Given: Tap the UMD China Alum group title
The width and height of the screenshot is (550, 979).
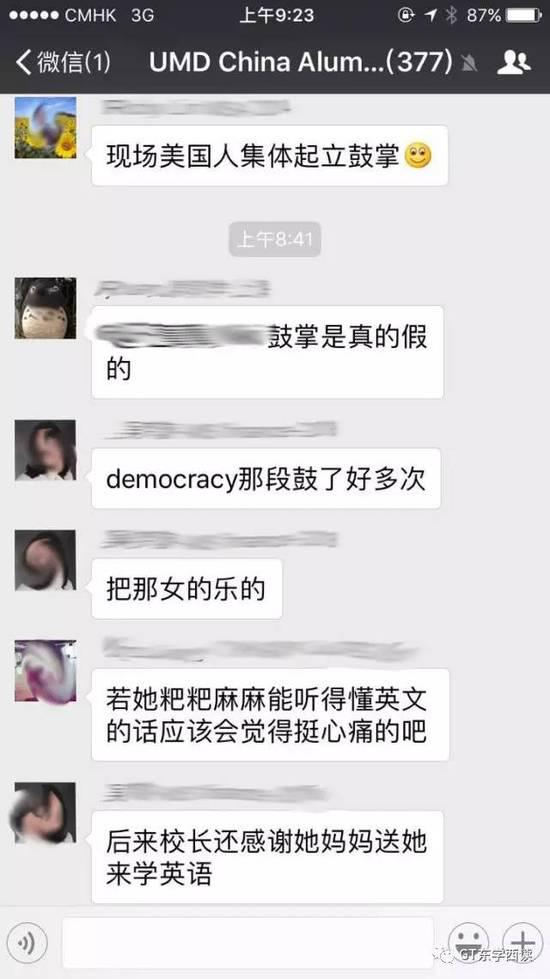Looking at the screenshot, I should point(301,62).
